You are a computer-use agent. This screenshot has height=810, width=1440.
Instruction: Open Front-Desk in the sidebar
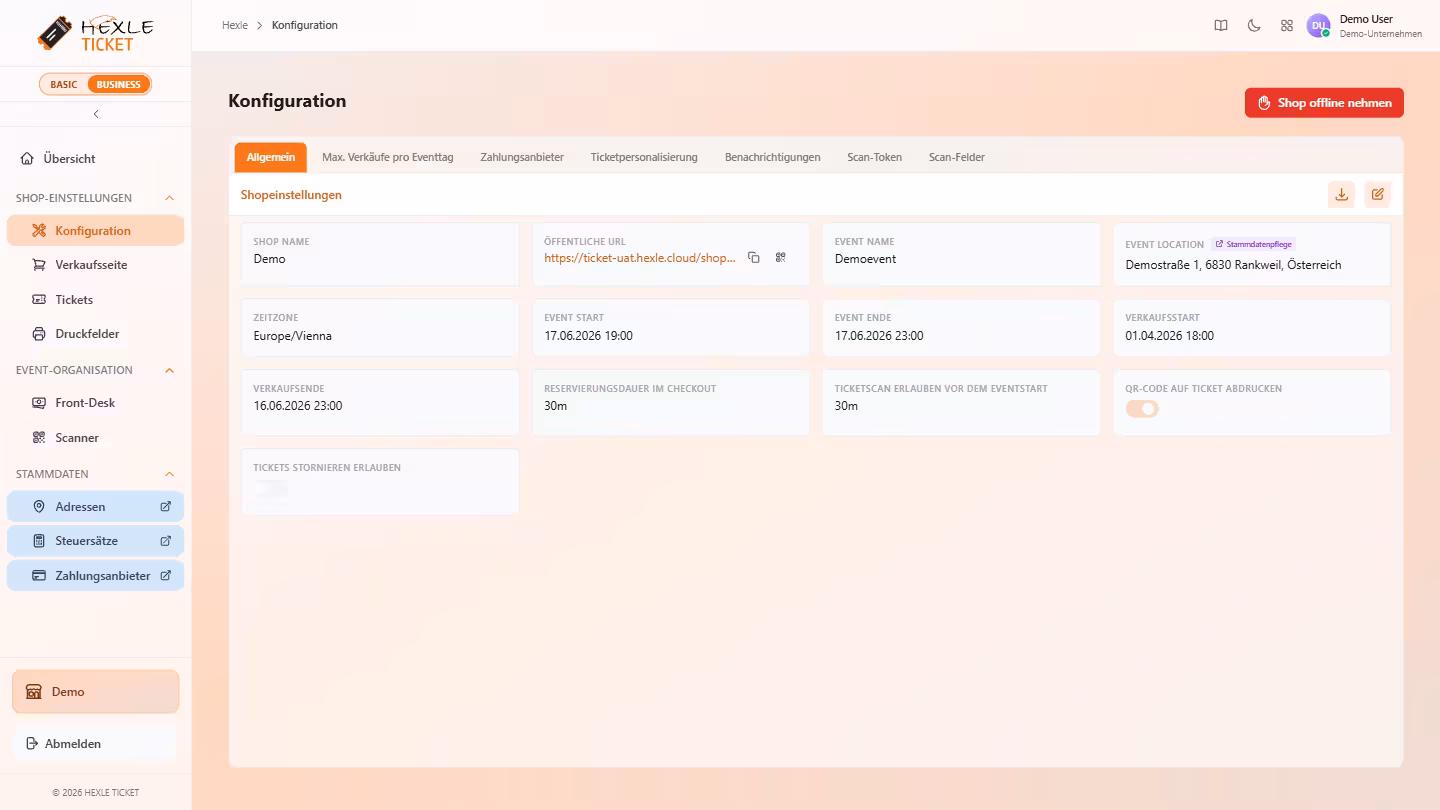[96, 403]
